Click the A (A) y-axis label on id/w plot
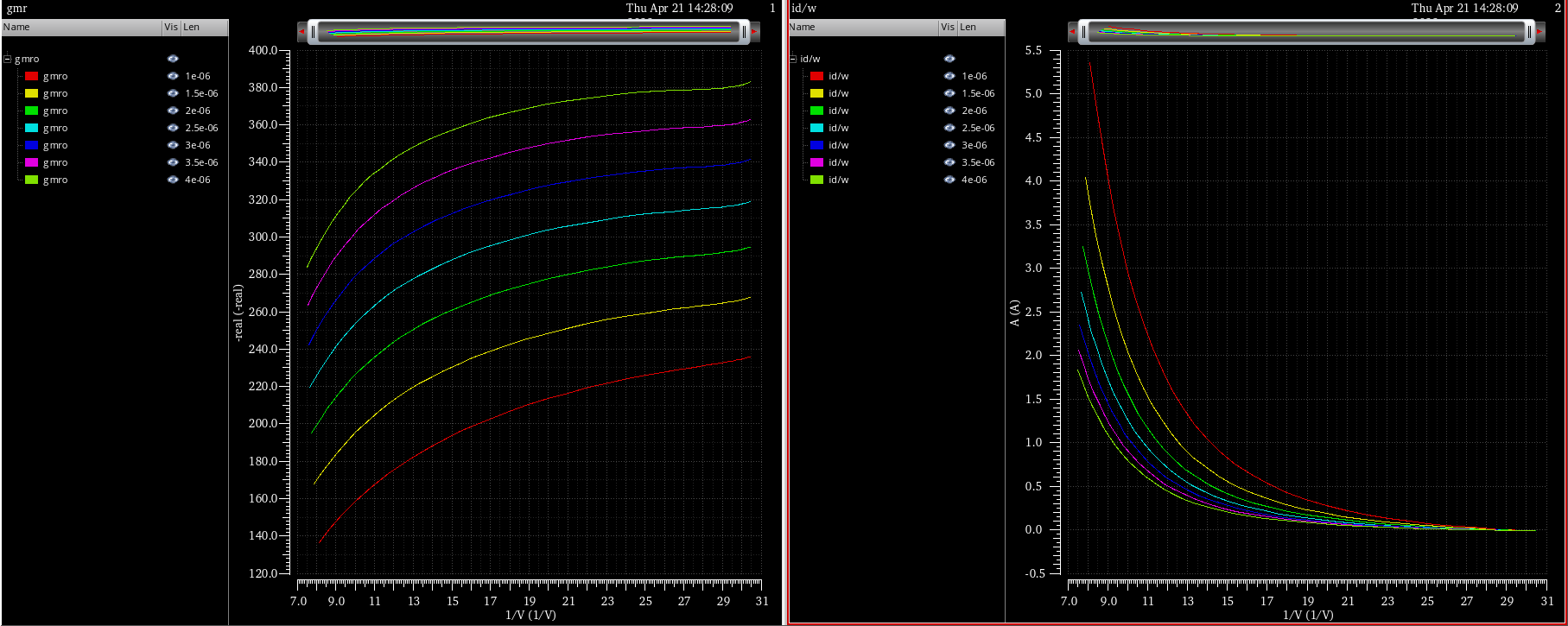 1015,313
